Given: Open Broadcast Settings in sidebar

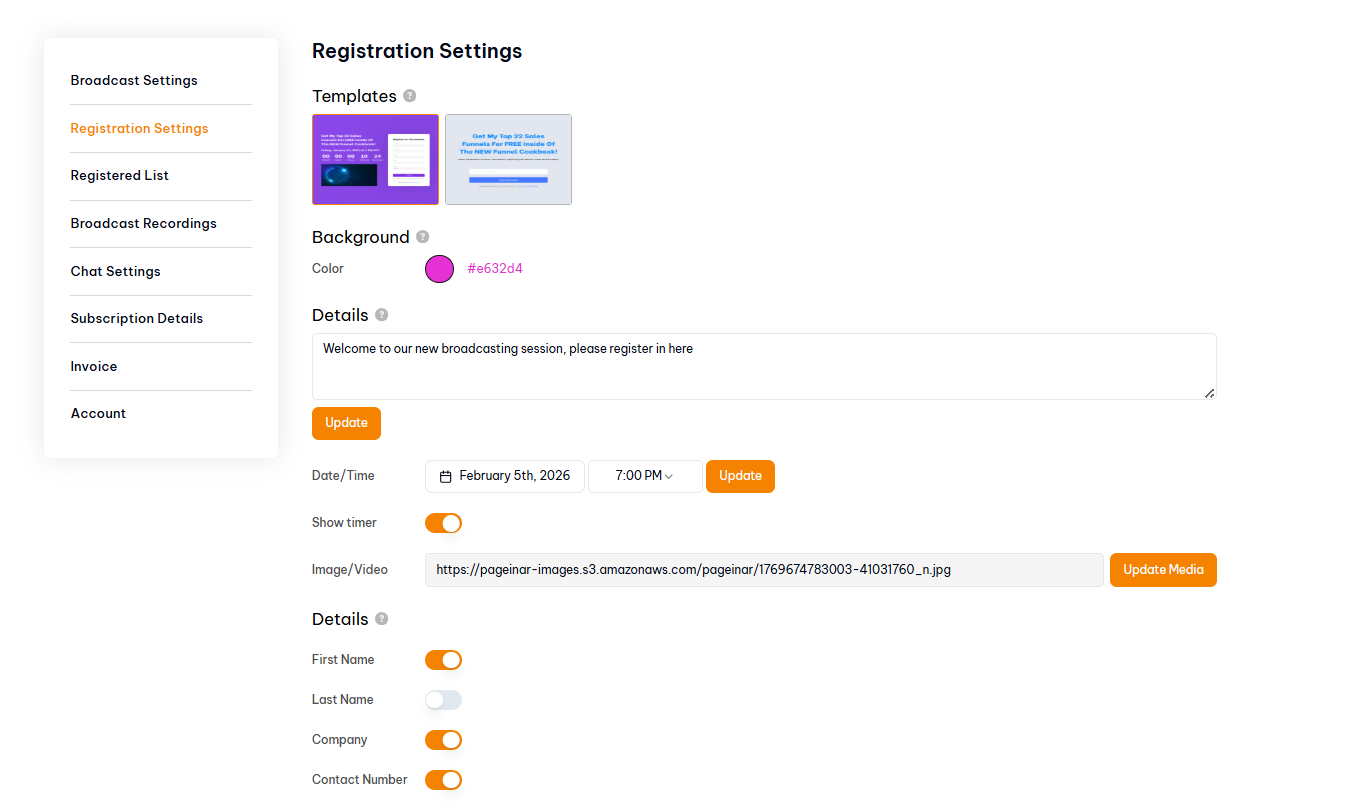Looking at the screenshot, I should pos(134,81).
